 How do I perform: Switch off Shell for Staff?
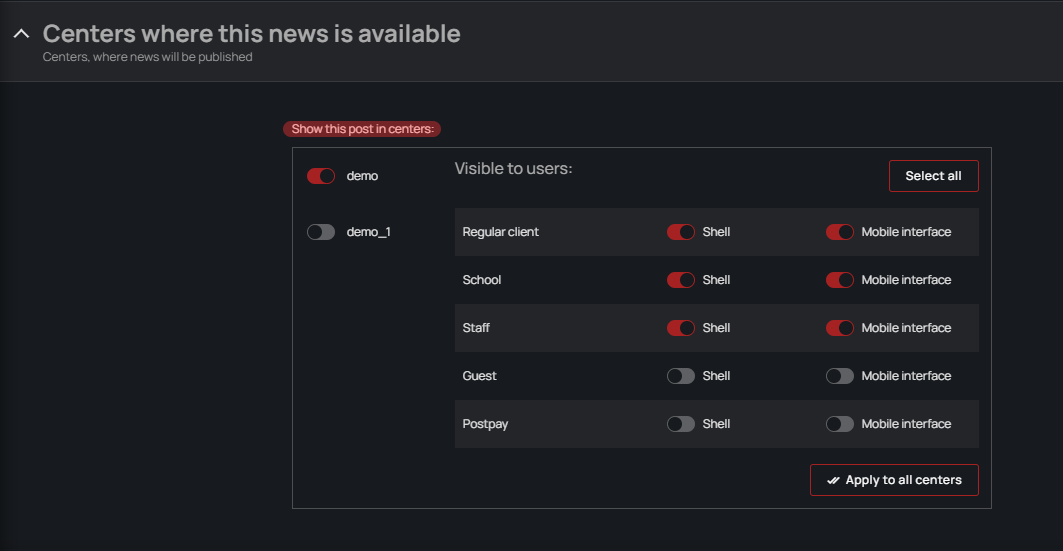click(x=681, y=328)
